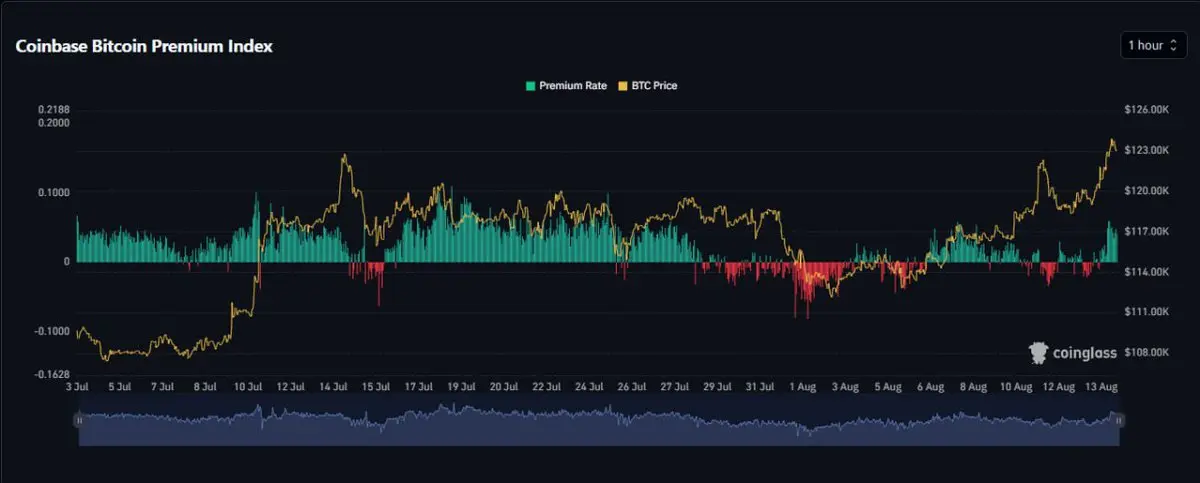
Task: Click the yellow BTC Price color swatch
Action: (623, 86)
